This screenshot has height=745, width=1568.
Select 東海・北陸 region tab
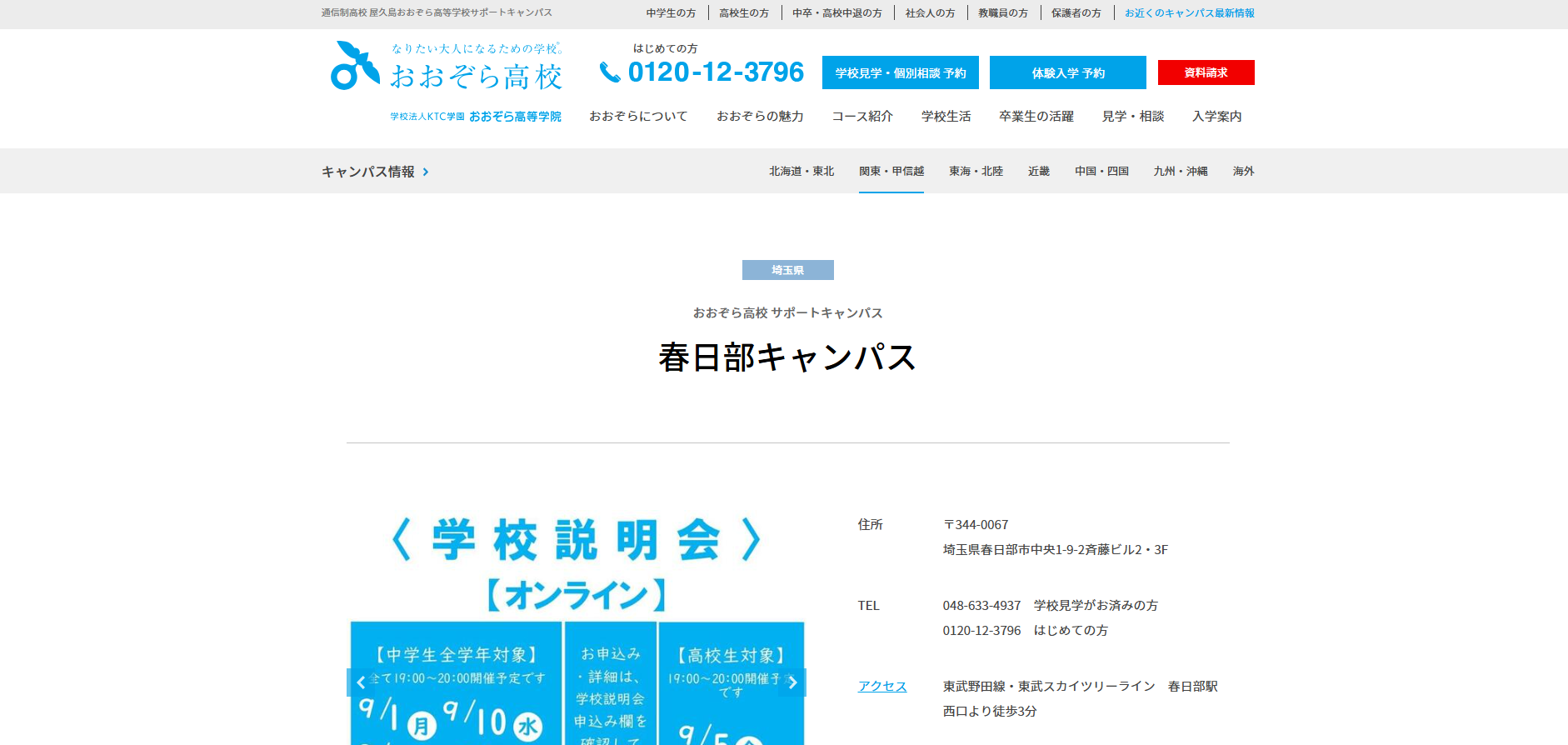[x=976, y=171]
